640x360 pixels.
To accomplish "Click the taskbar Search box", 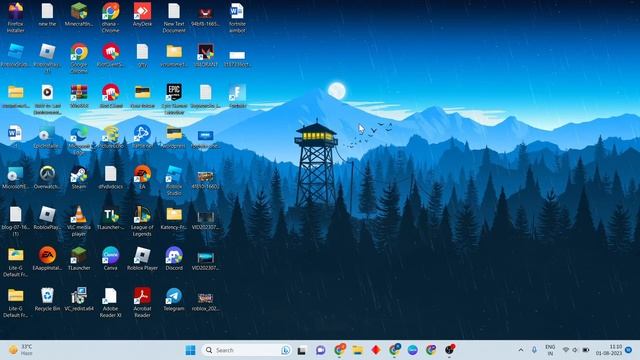I will (x=246, y=350).
